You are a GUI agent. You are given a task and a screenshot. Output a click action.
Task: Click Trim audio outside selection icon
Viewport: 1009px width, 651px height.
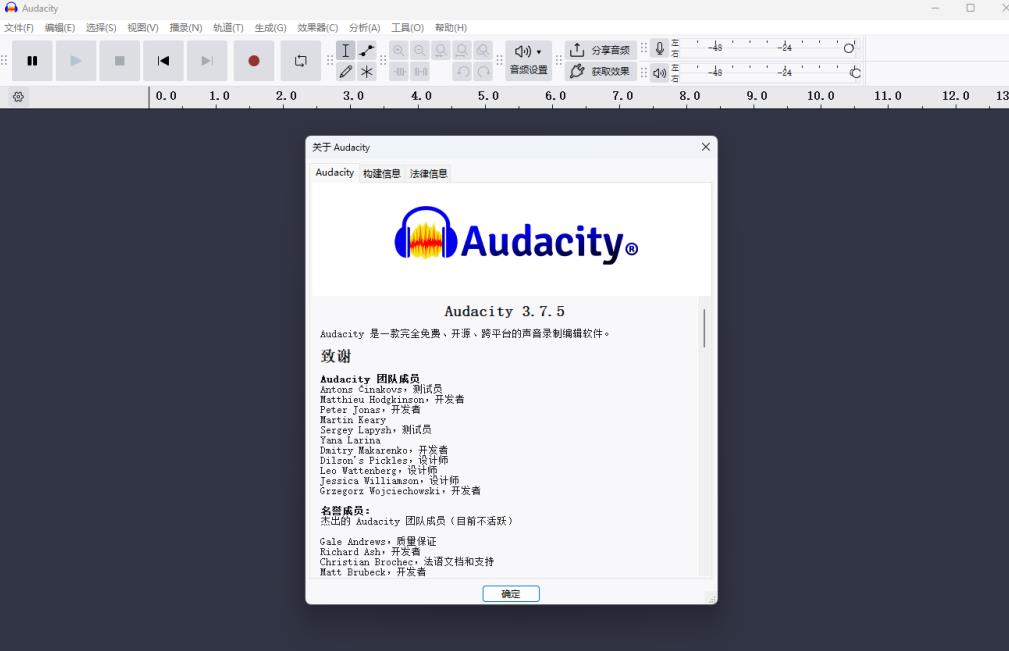(x=399, y=71)
